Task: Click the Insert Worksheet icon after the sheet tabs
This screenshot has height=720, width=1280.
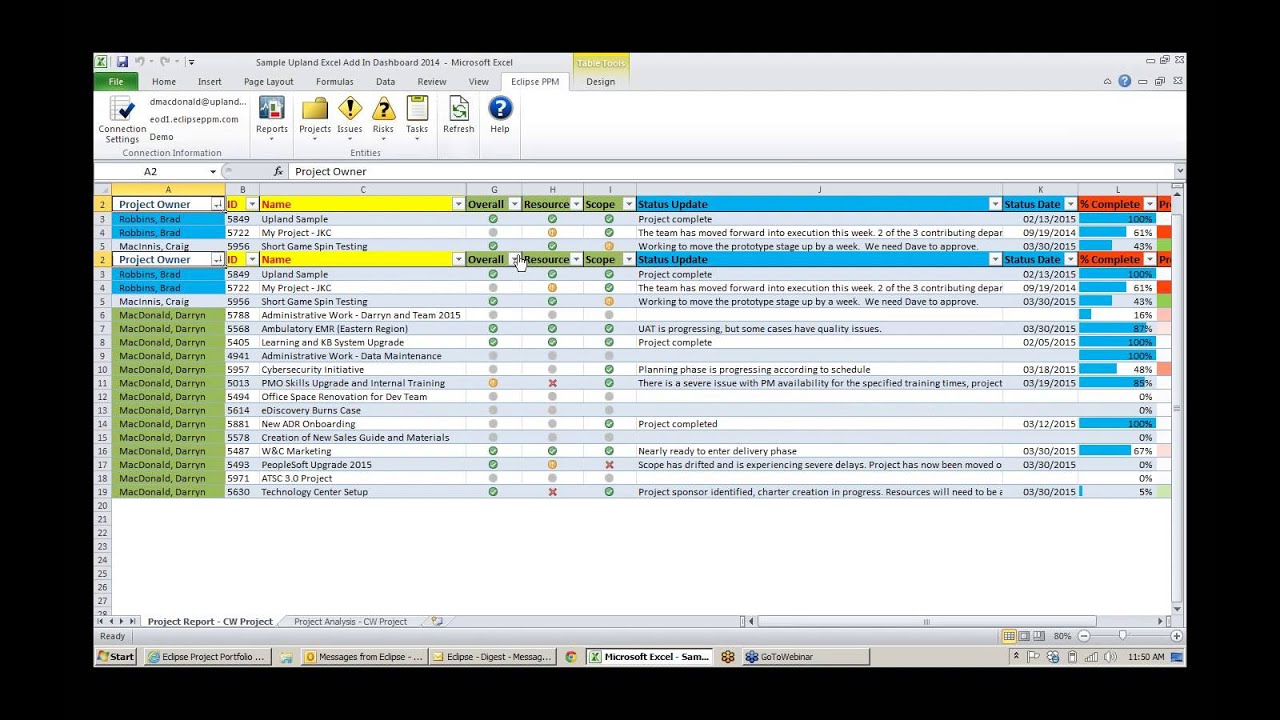Action: [x=437, y=621]
